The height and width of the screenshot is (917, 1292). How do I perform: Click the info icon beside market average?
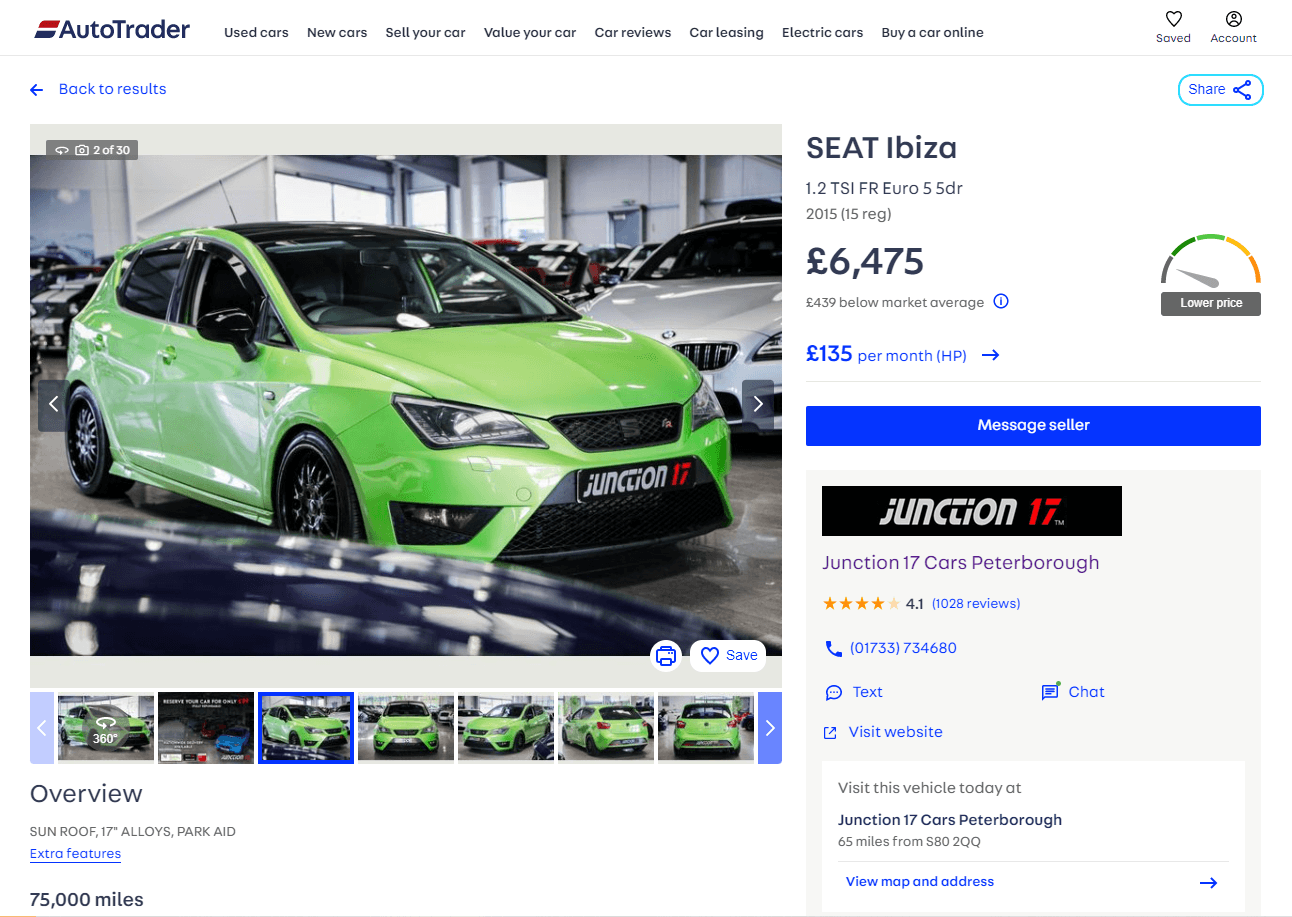coord(1001,302)
